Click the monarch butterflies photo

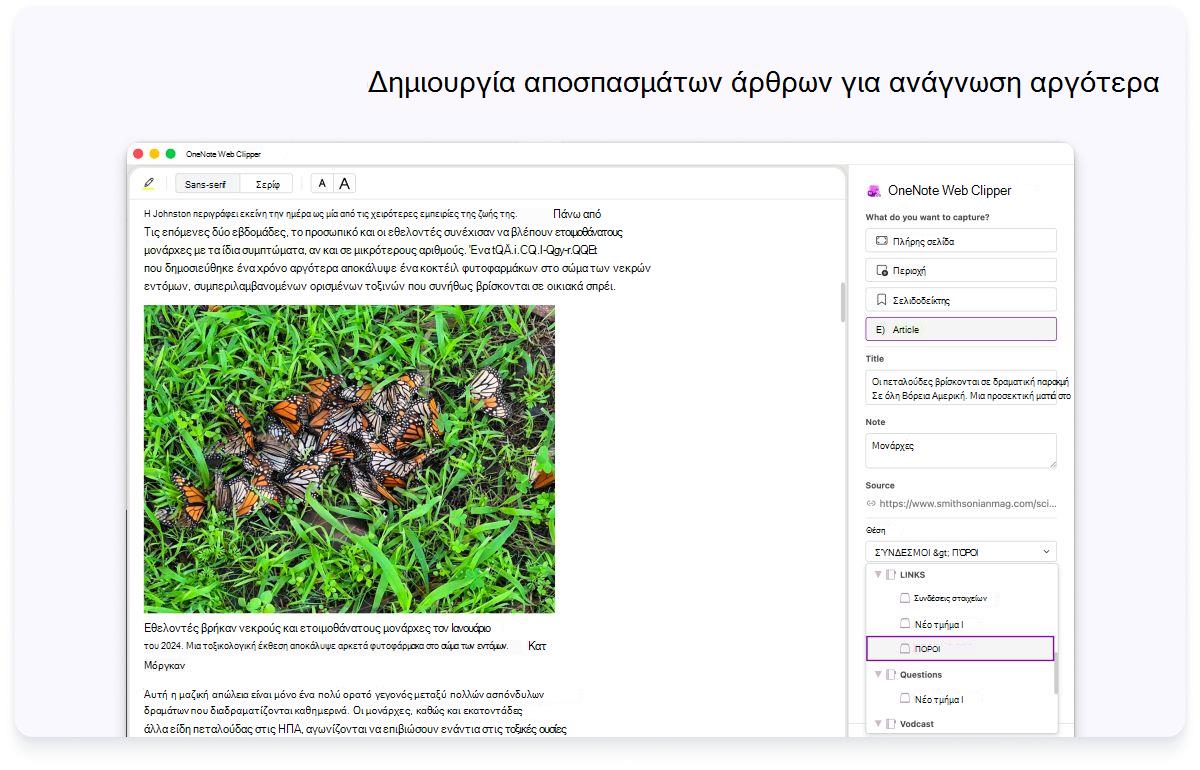[349, 459]
